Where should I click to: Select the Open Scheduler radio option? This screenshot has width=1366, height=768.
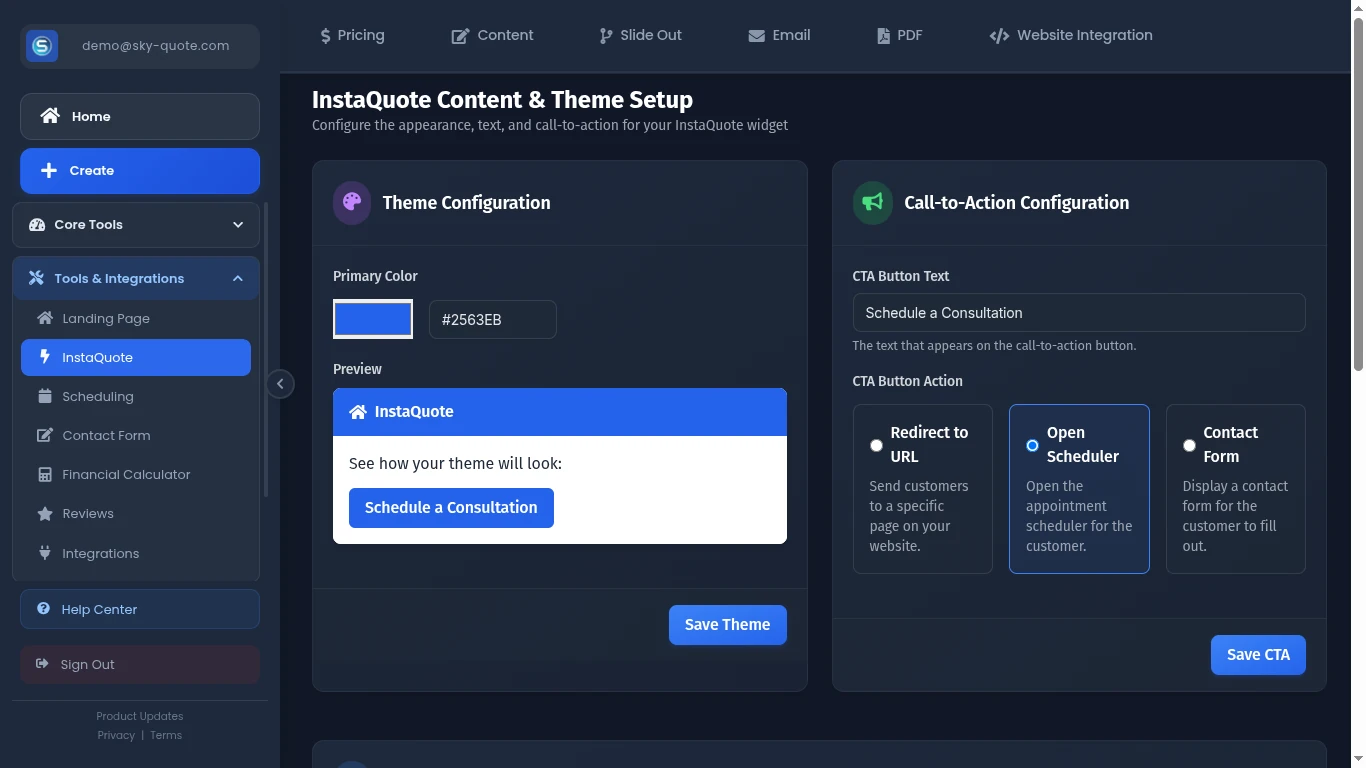pos(1032,445)
